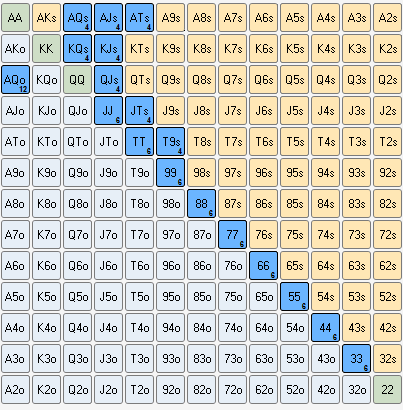This screenshot has width=403, height=410.
Task: Deselect the JTs suited hand
Action: (139, 111)
